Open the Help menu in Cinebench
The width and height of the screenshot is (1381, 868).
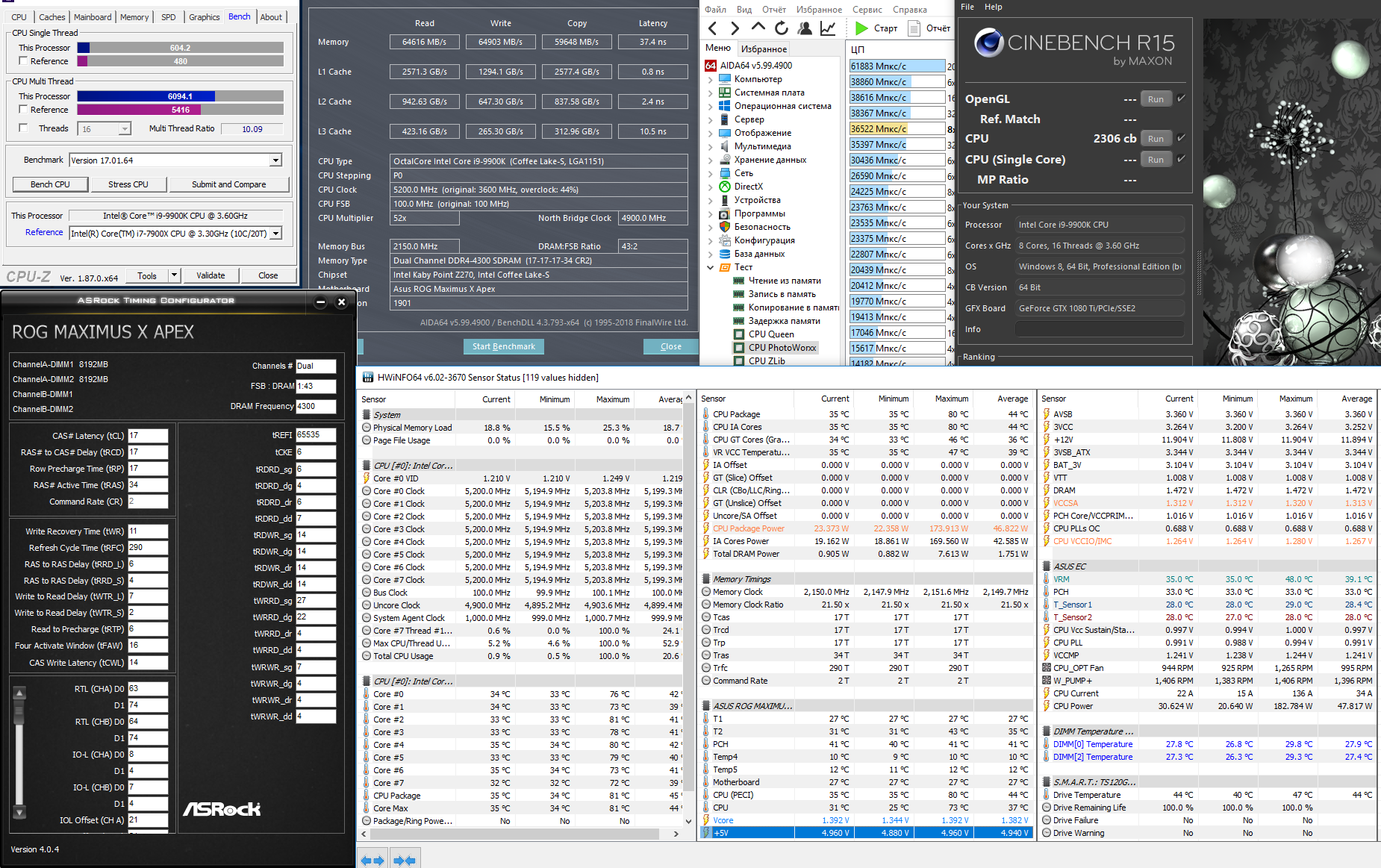click(994, 7)
